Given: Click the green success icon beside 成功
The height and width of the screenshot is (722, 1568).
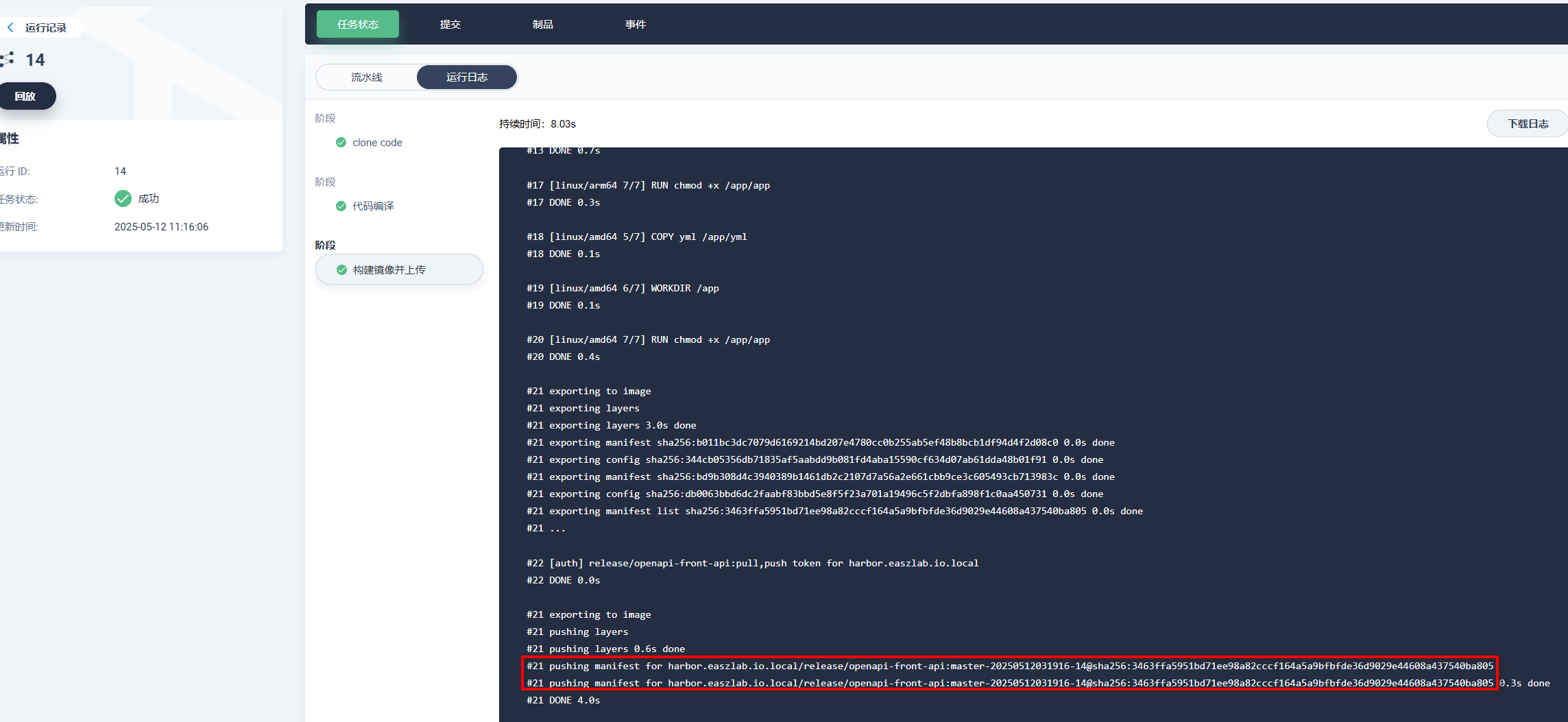Looking at the screenshot, I should (123, 198).
